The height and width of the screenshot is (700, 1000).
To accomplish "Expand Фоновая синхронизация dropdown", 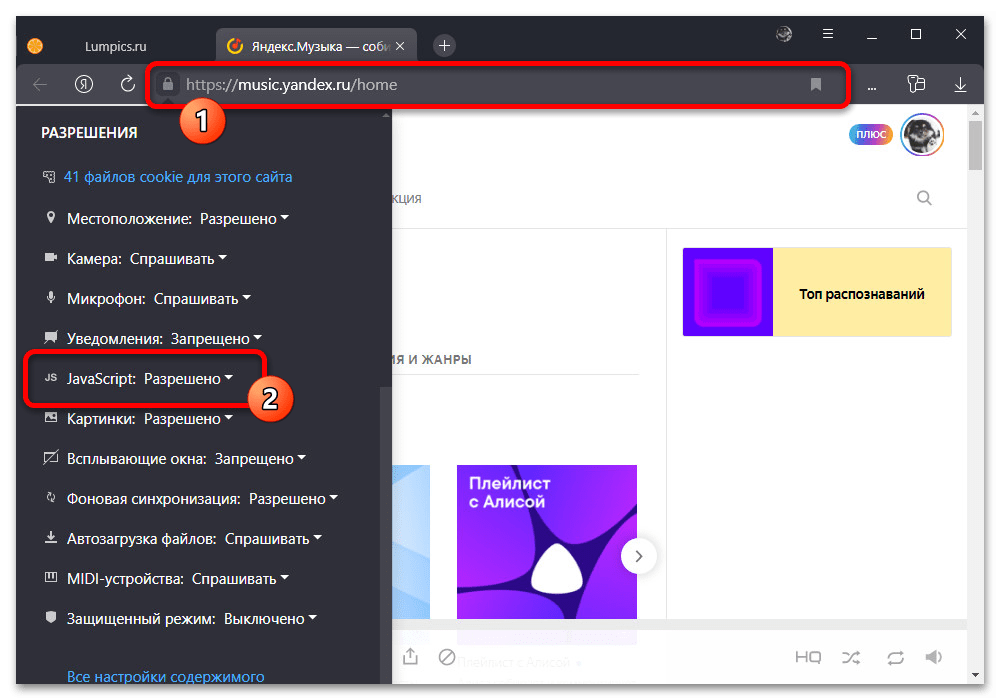I will pyautogui.click(x=293, y=499).
